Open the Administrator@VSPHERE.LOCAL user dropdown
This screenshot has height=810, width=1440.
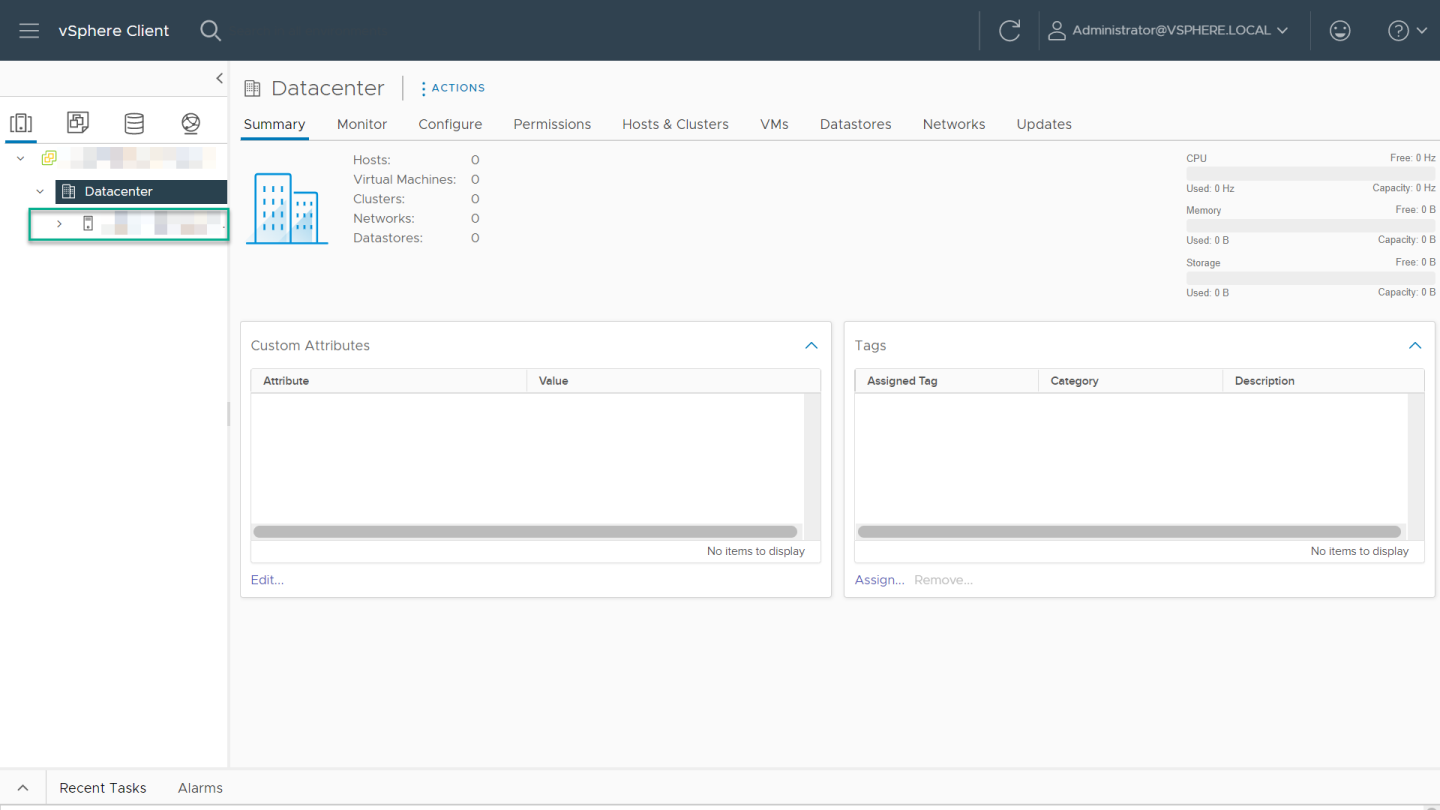click(x=1168, y=30)
